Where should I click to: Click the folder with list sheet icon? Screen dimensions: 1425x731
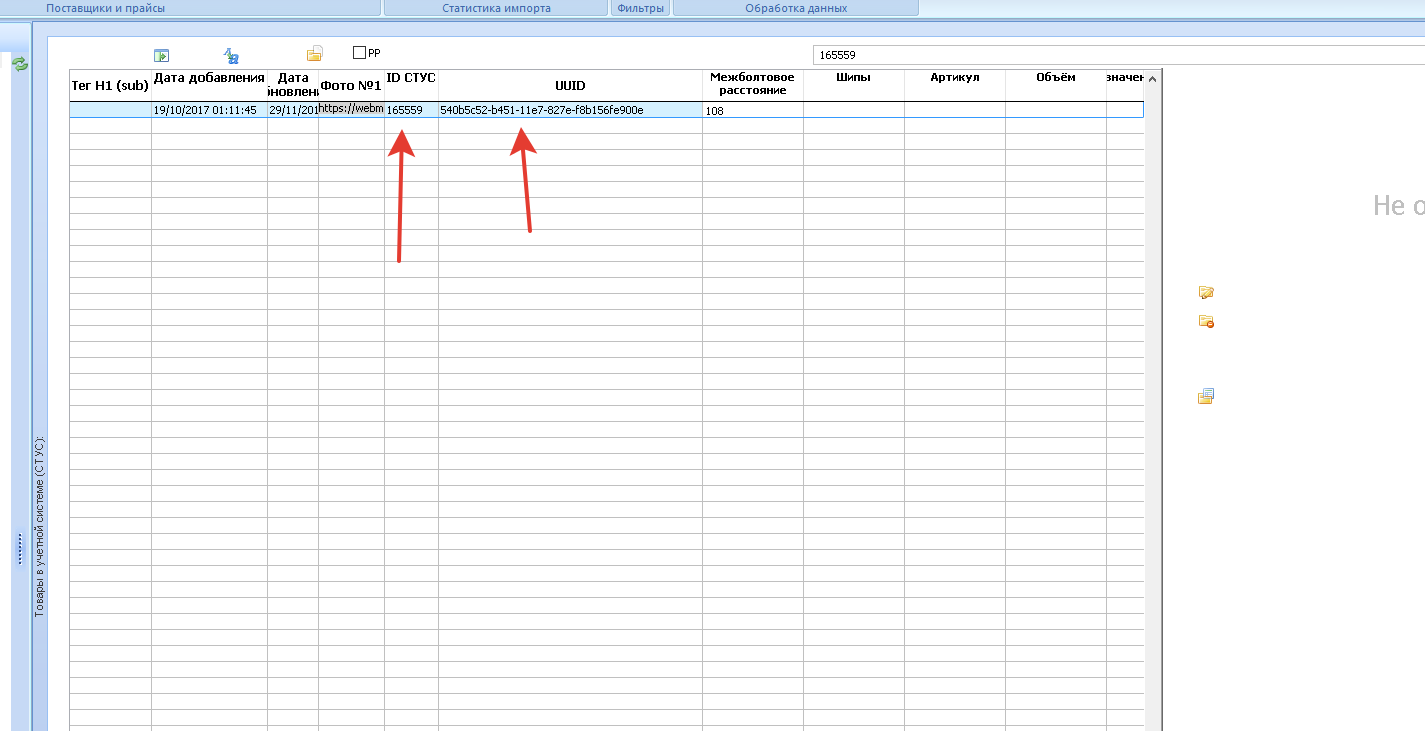pyautogui.click(x=1206, y=396)
